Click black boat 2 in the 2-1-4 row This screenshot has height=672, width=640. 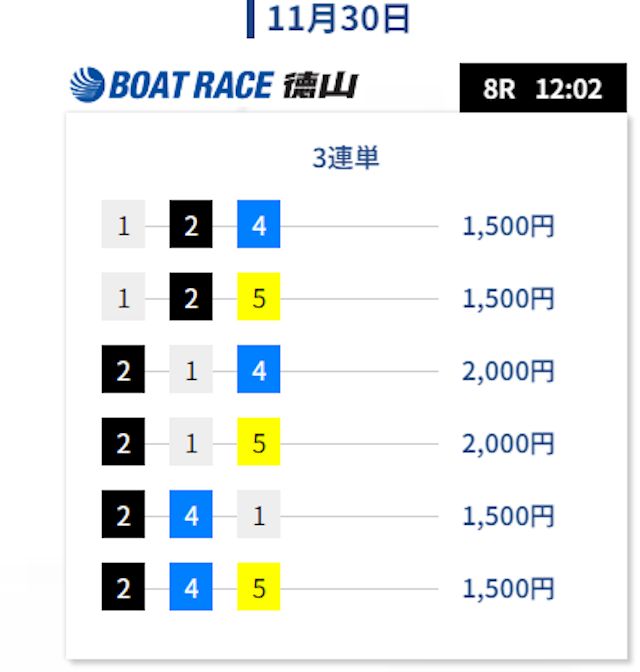(x=123, y=369)
